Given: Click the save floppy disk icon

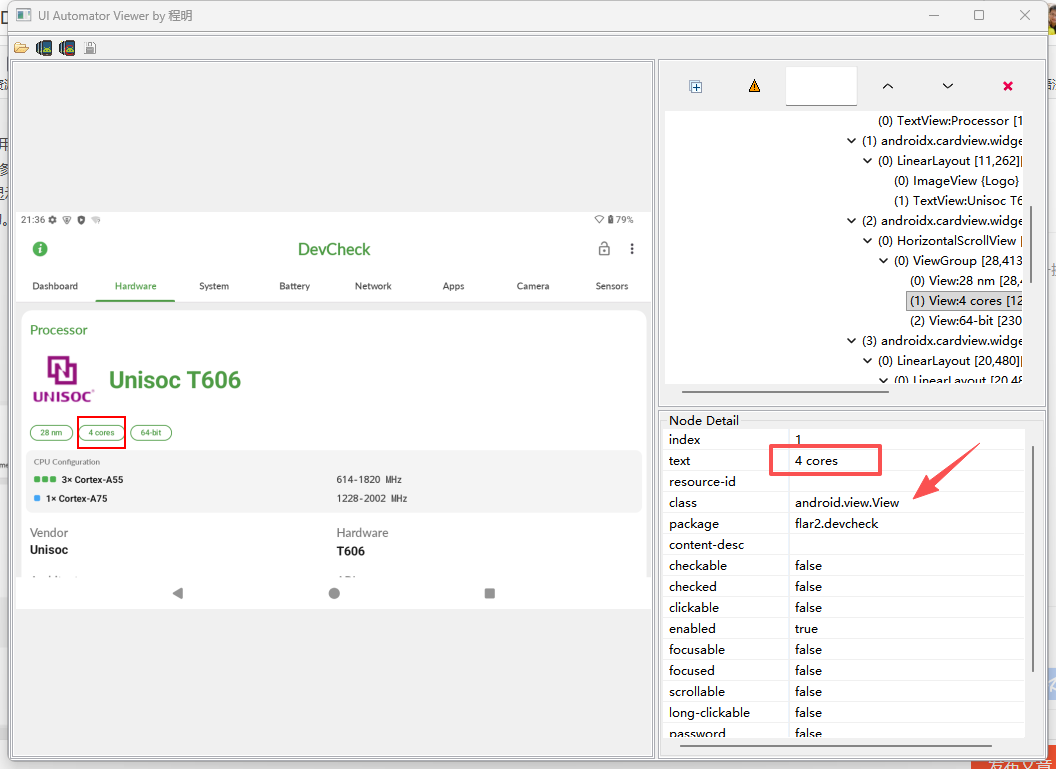Looking at the screenshot, I should click(x=90, y=48).
